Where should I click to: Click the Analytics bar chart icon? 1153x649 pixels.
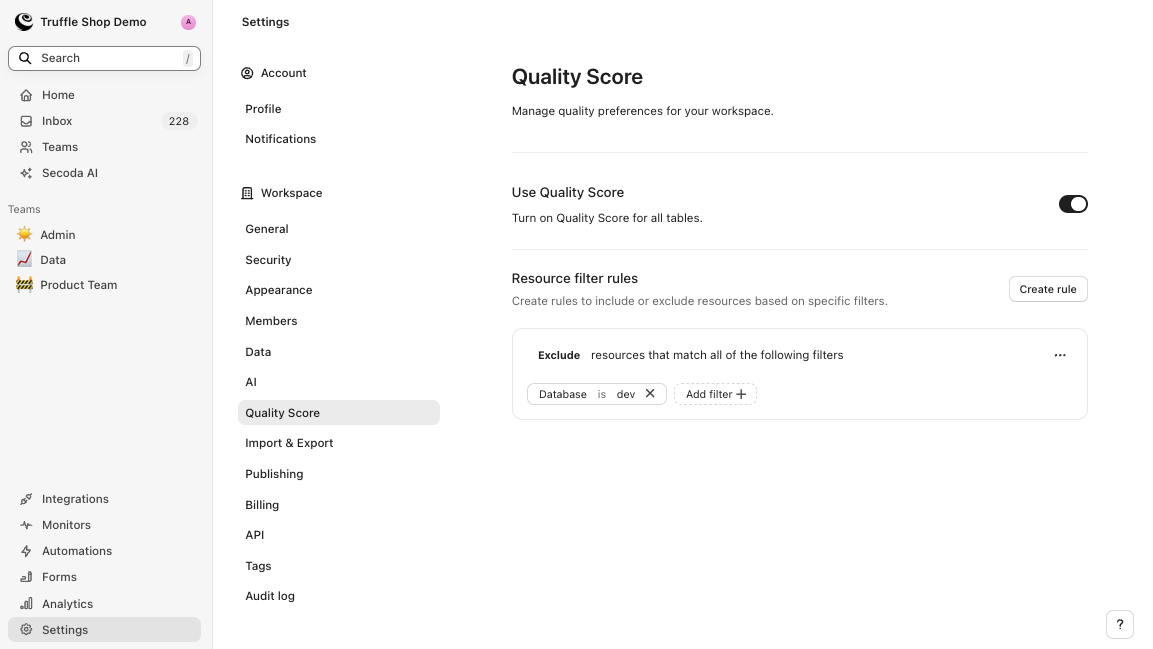click(26, 604)
